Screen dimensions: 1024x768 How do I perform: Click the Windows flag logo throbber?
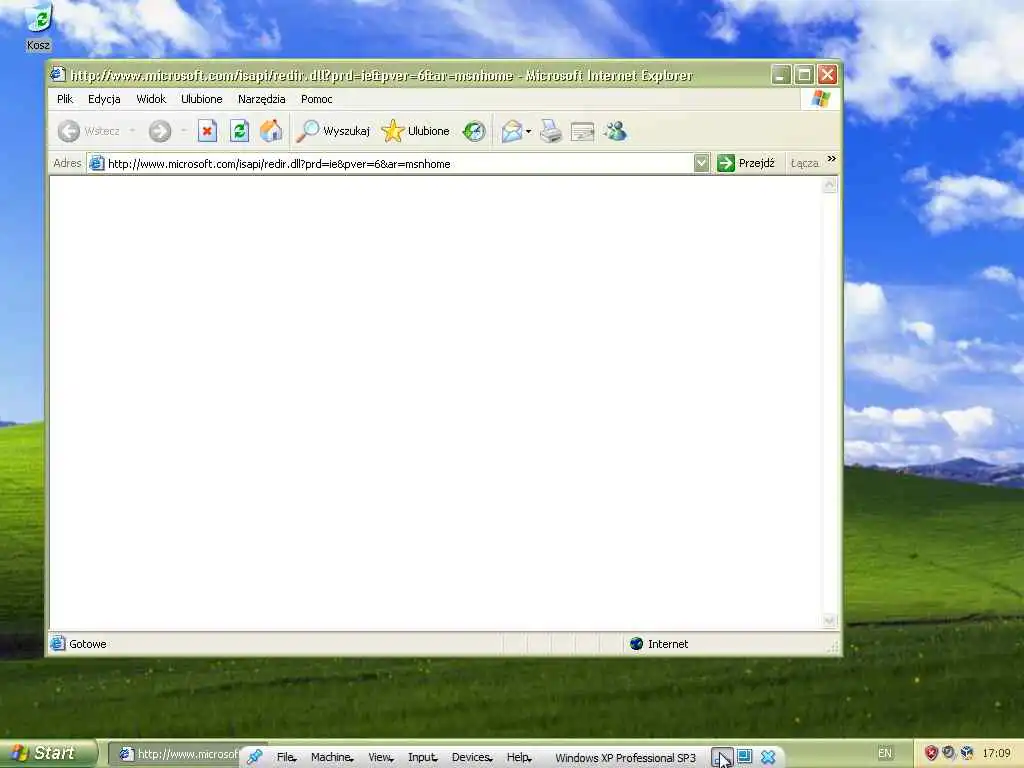pos(820,99)
